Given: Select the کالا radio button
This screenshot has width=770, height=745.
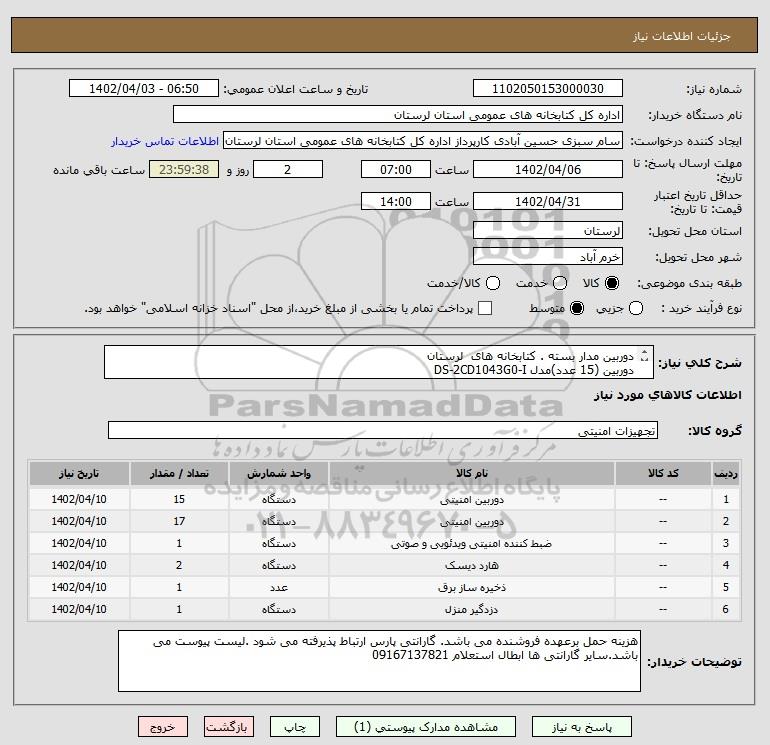Looking at the screenshot, I should pyautogui.click(x=612, y=283).
